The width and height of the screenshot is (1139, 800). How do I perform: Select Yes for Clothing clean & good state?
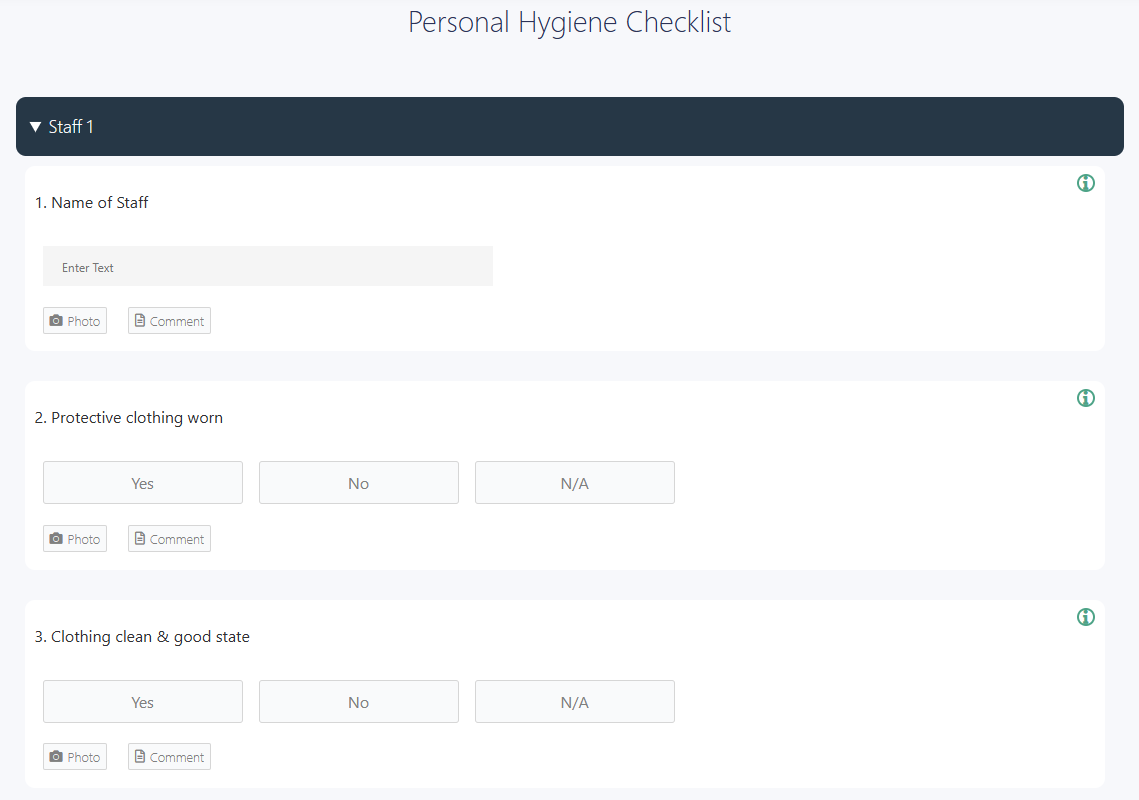(142, 701)
